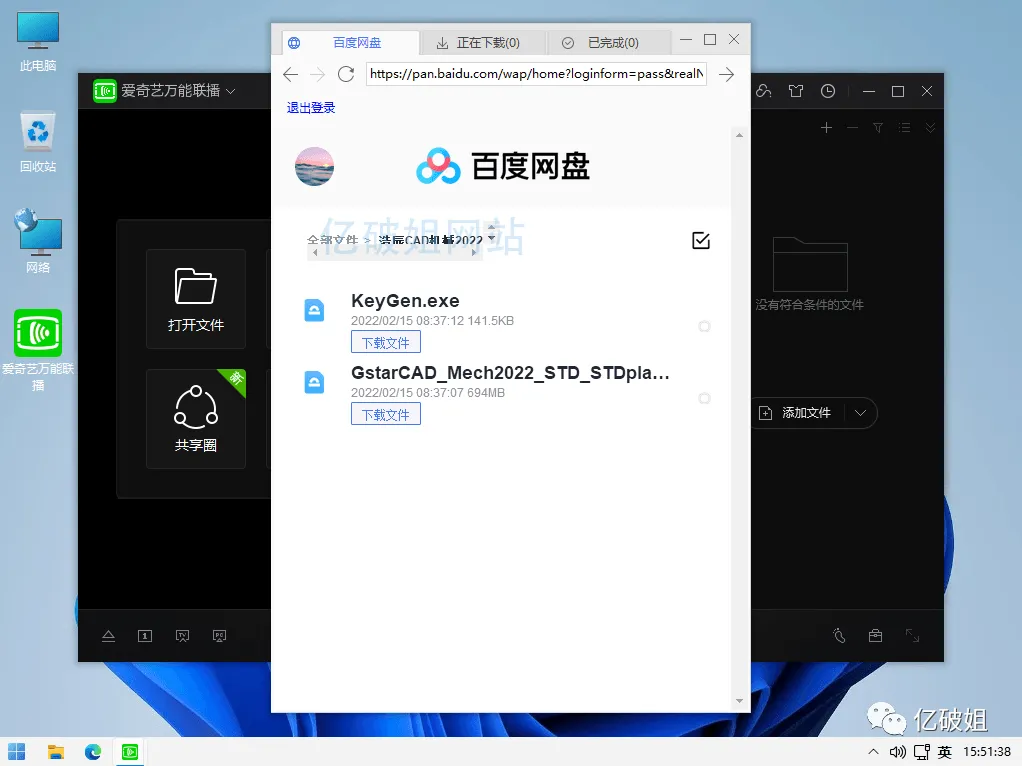Expand the arrow next to 添加文件
1022x766 pixels.
[x=860, y=413]
